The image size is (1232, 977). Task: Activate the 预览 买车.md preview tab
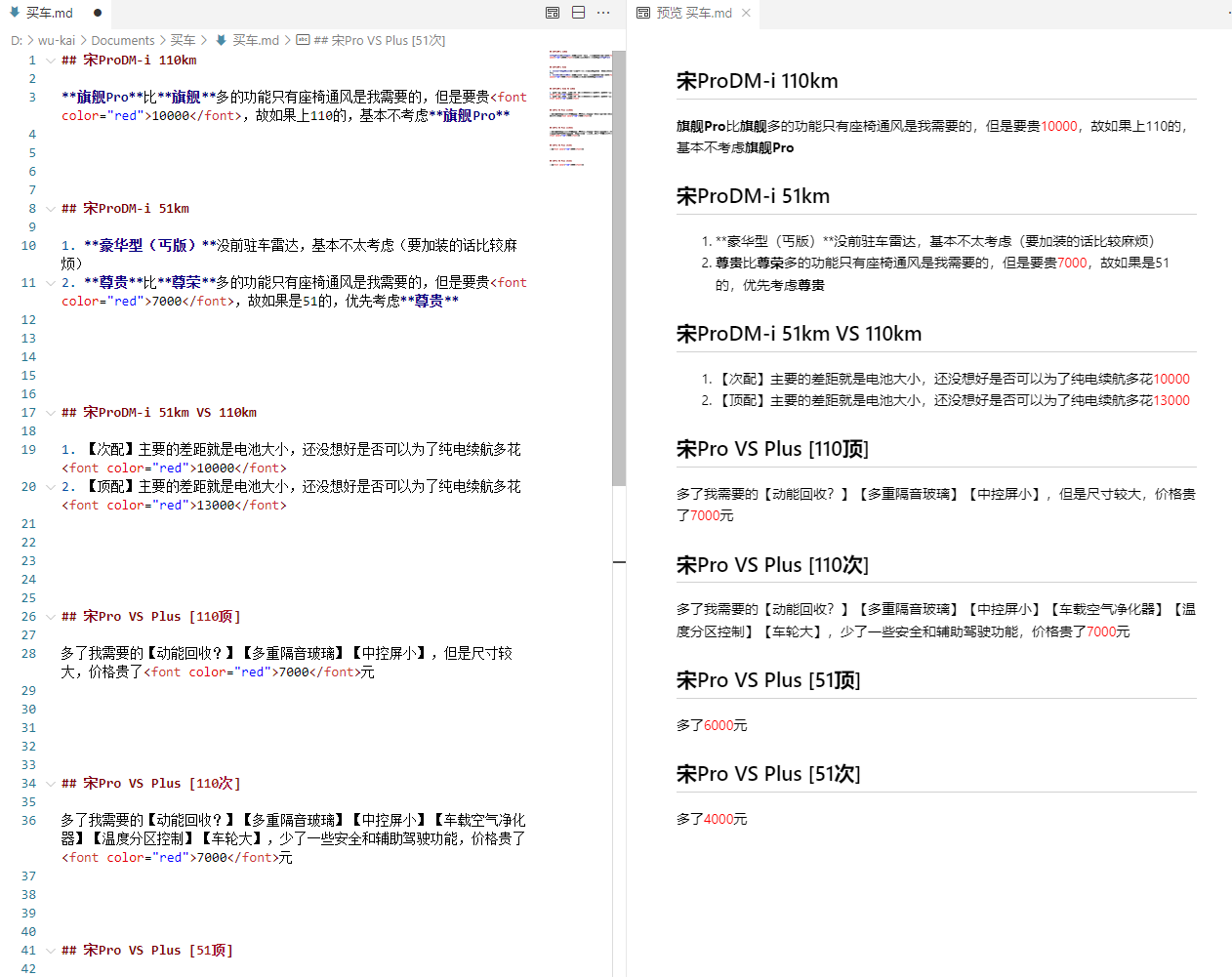(x=694, y=13)
